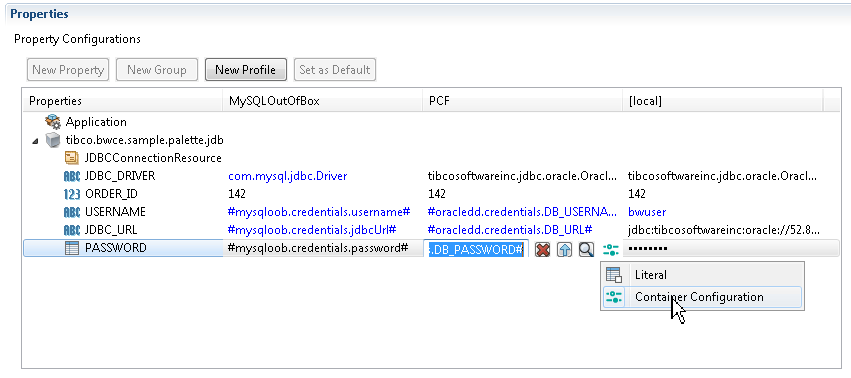Click the Literal menu entry icon
851x378 pixels.
pos(614,275)
